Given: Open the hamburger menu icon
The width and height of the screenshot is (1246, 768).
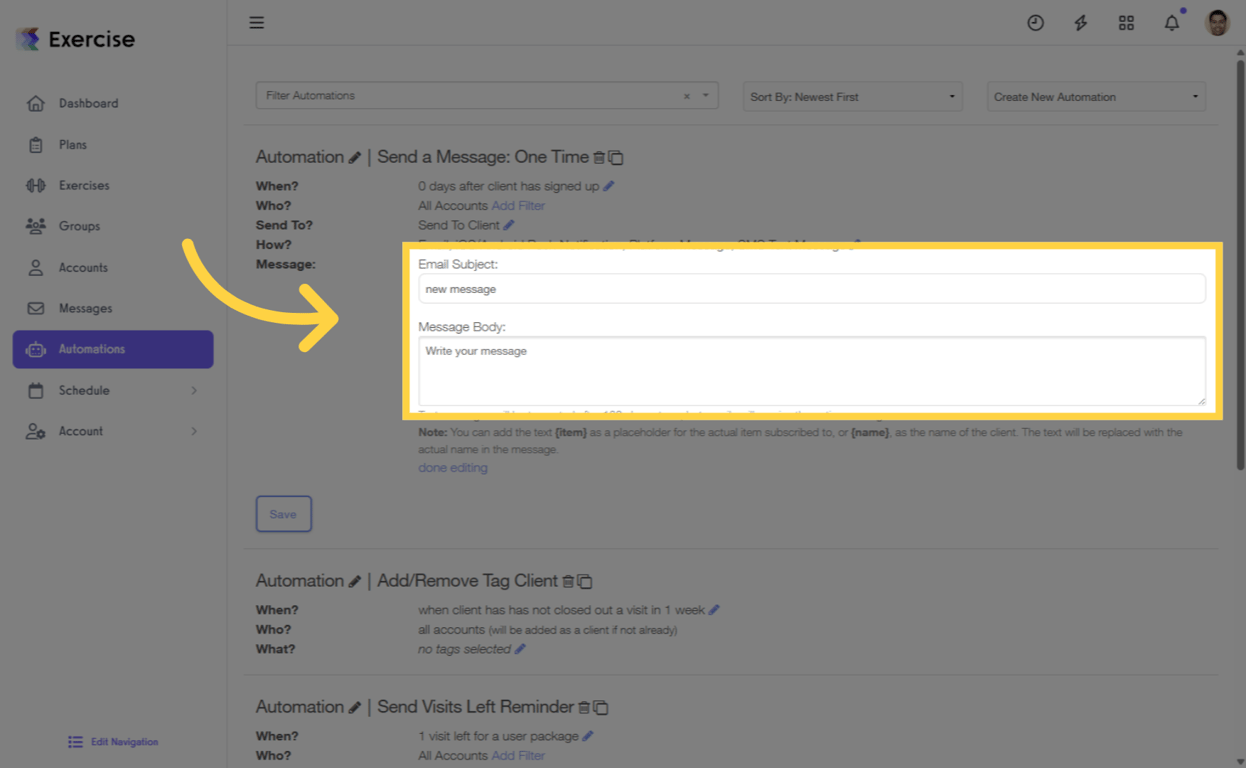Looking at the screenshot, I should pyautogui.click(x=257, y=22).
